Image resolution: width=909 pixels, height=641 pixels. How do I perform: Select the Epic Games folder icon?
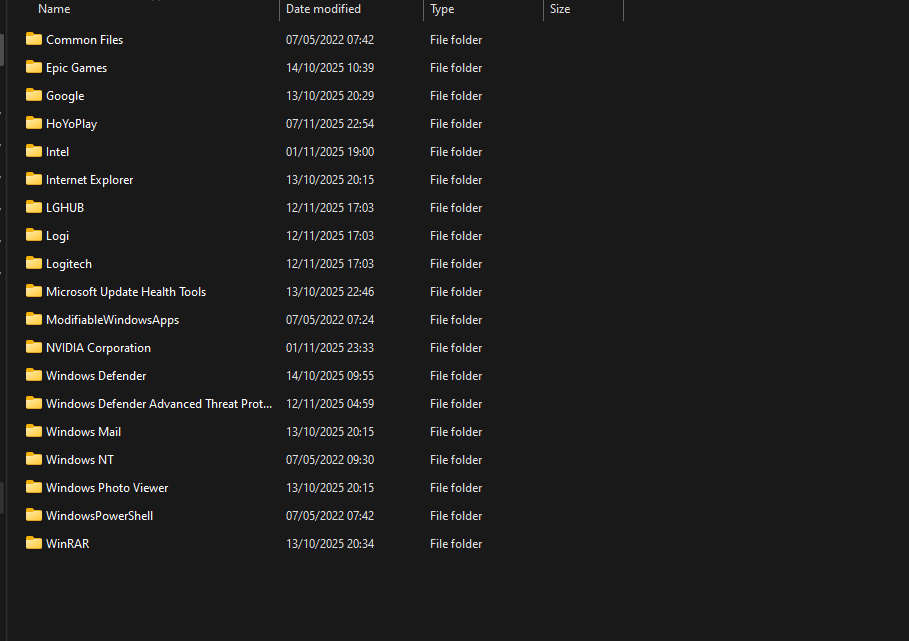pyautogui.click(x=34, y=67)
